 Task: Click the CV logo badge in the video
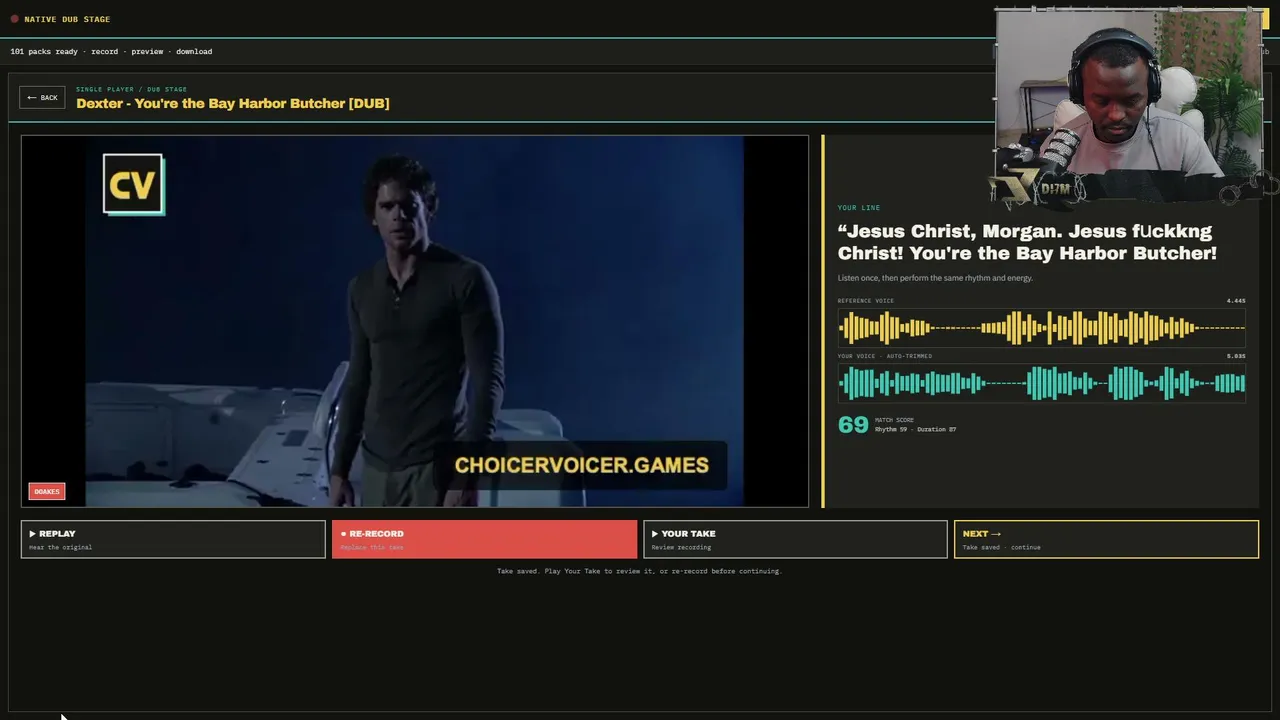click(x=133, y=184)
